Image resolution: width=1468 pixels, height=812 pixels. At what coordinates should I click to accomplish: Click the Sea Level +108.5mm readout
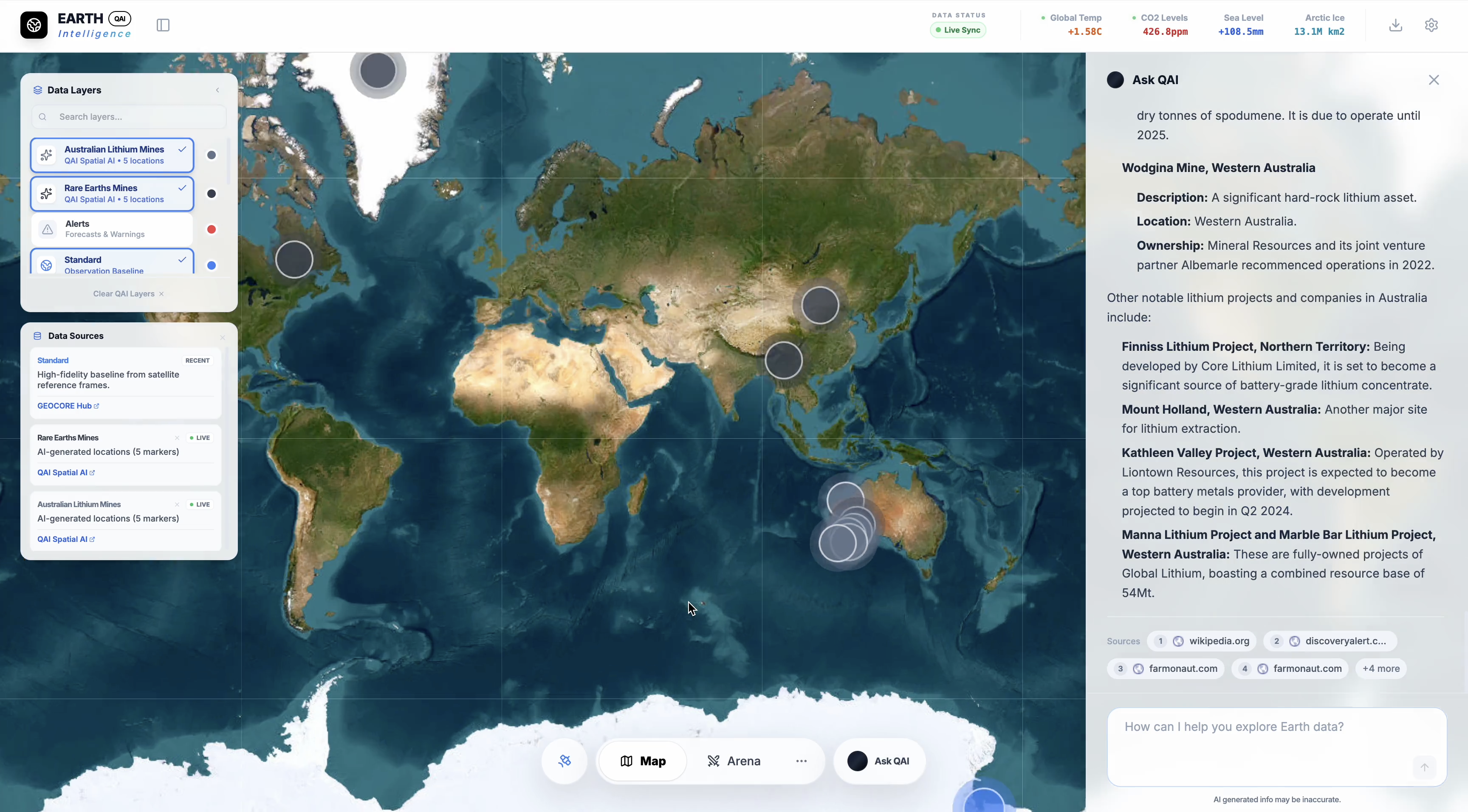1241,25
